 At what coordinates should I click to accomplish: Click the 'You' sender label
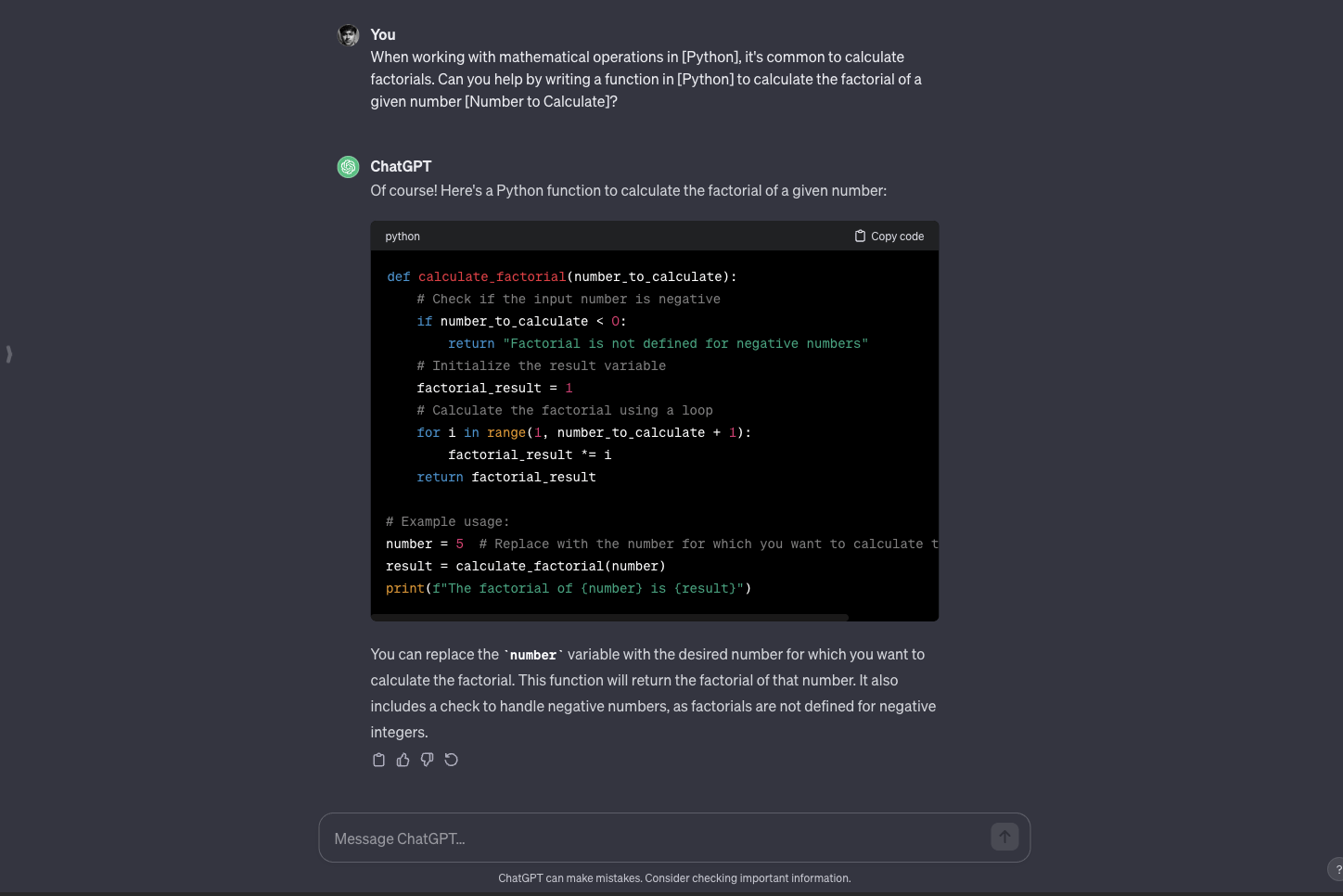(x=382, y=34)
